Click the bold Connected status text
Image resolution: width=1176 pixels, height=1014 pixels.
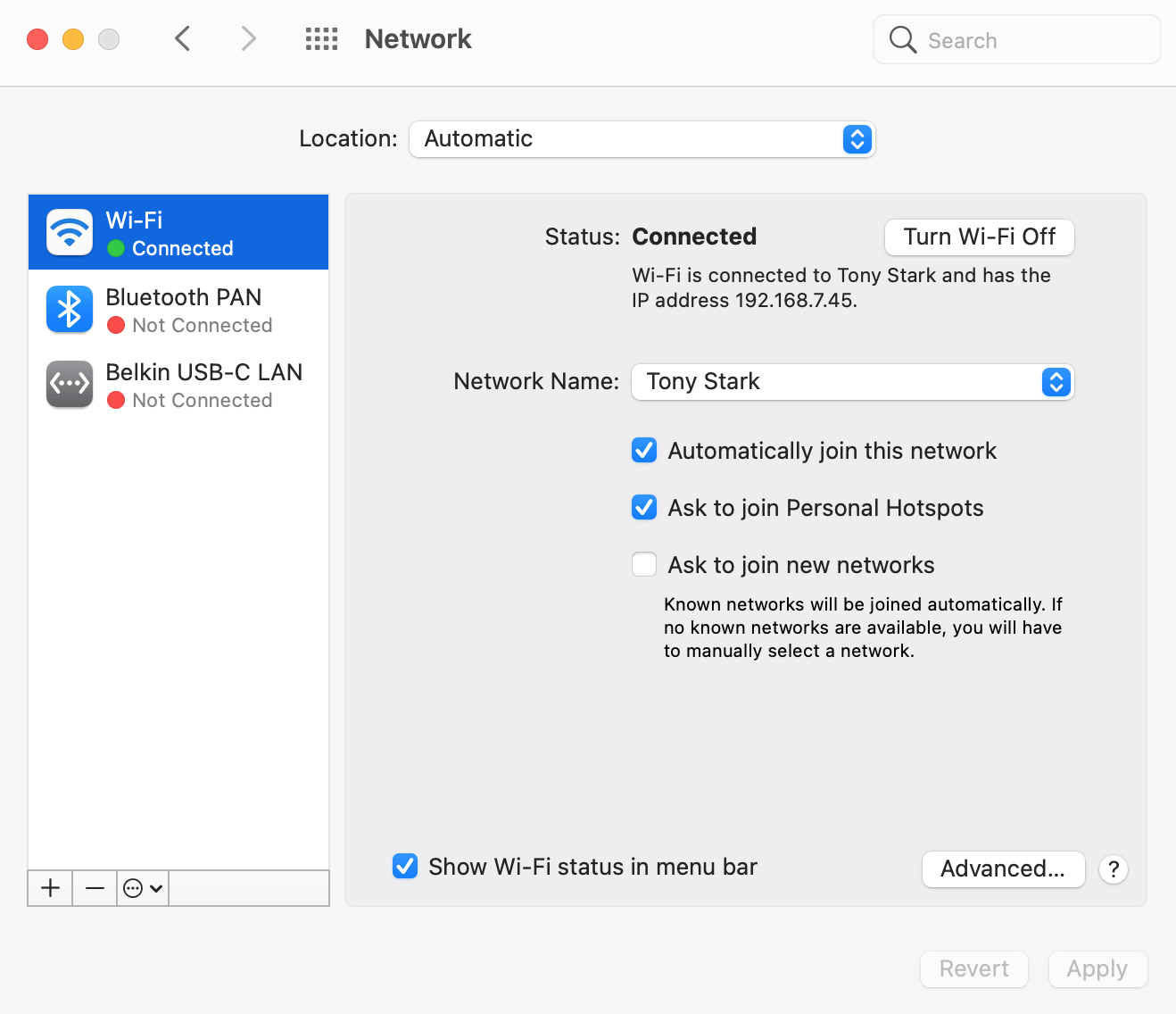tap(694, 237)
